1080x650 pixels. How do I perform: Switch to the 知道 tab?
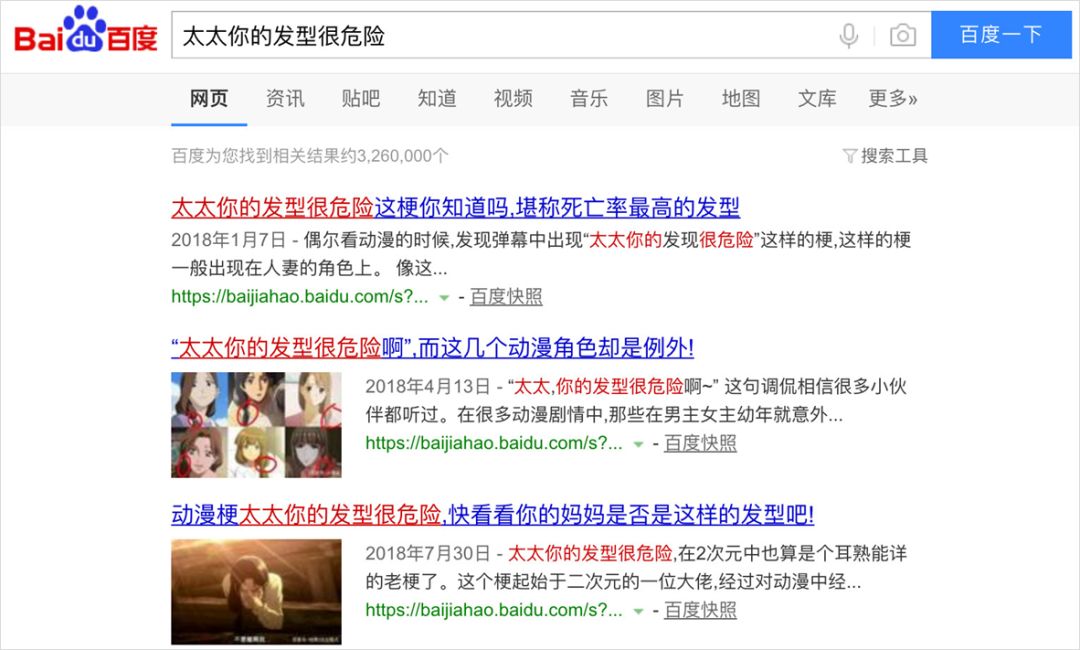pyautogui.click(x=437, y=98)
